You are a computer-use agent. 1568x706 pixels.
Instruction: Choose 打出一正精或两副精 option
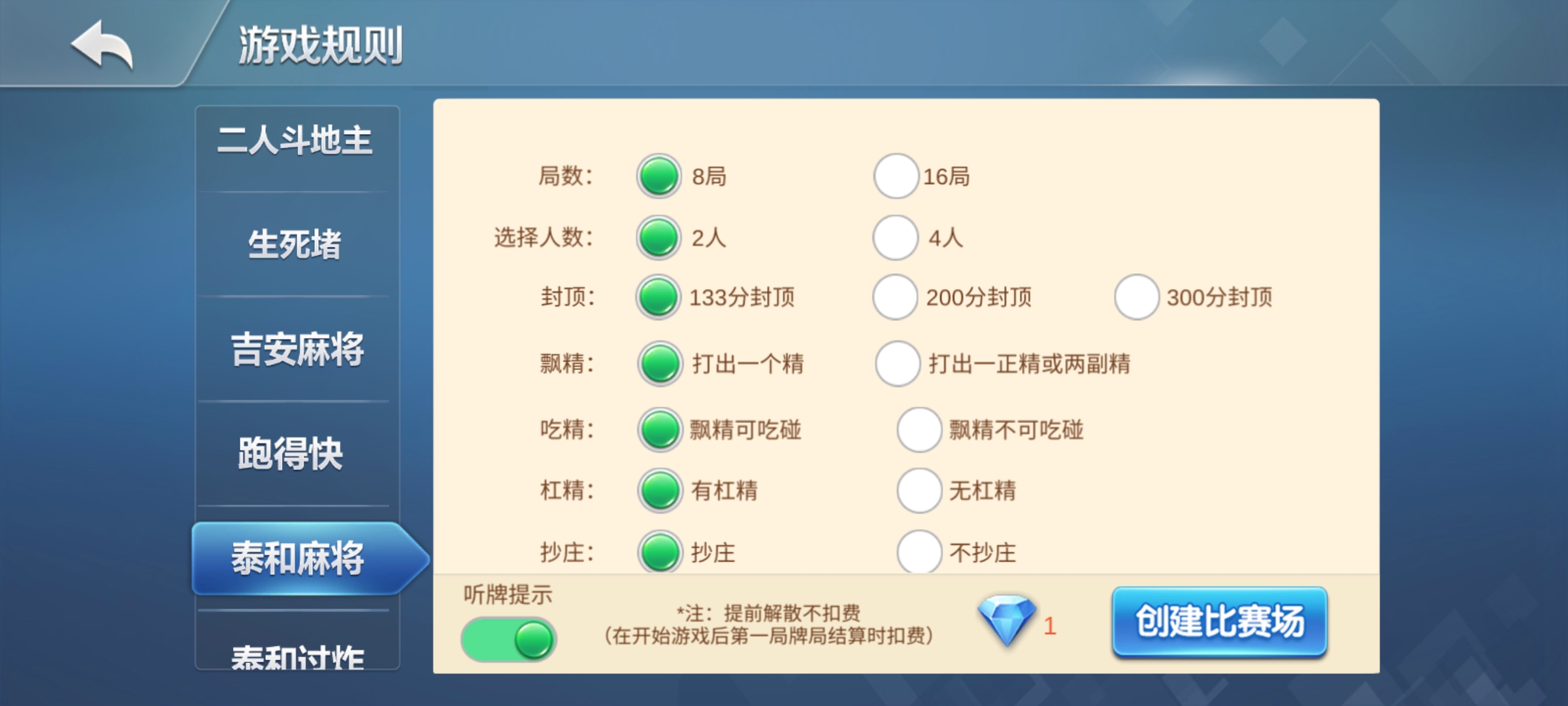(x=897, y=363)
